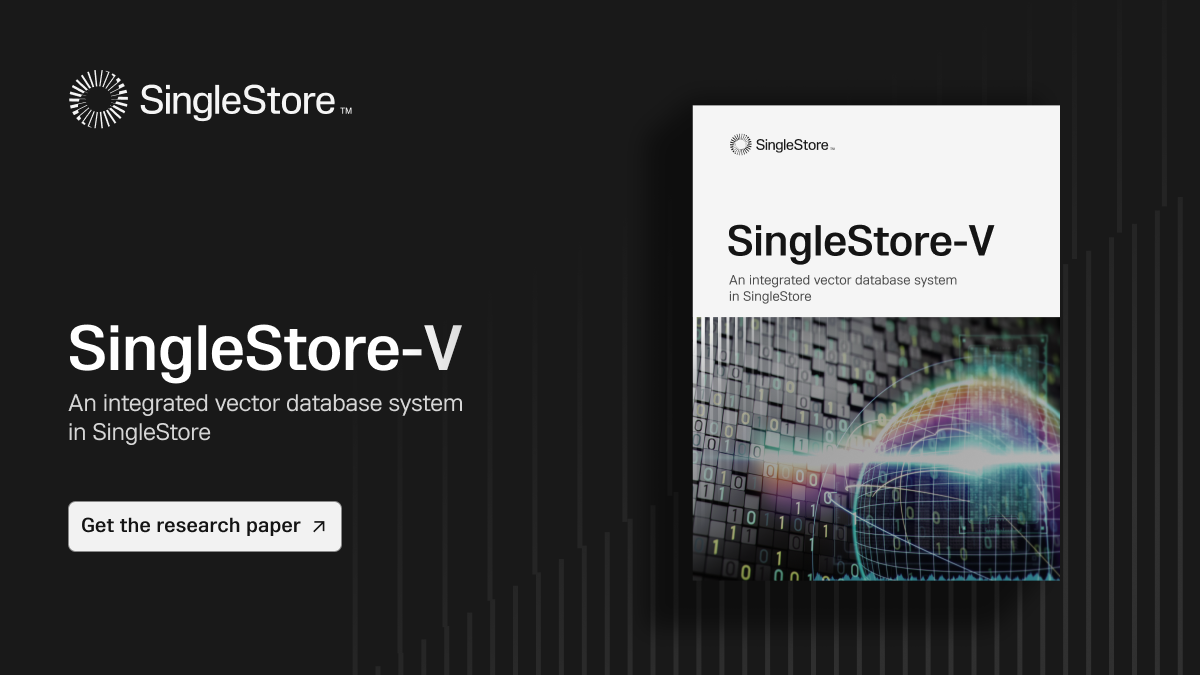Click the arrow icon in the button
The image size is (1200, 675).
point(320,525)
